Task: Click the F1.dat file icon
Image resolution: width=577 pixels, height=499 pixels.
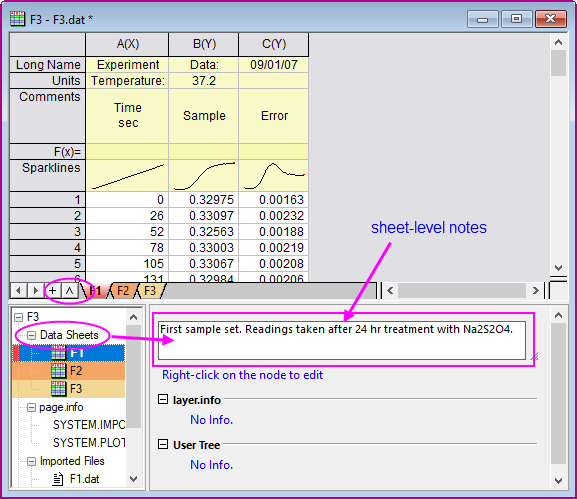Action: click(x=57, y=479)
